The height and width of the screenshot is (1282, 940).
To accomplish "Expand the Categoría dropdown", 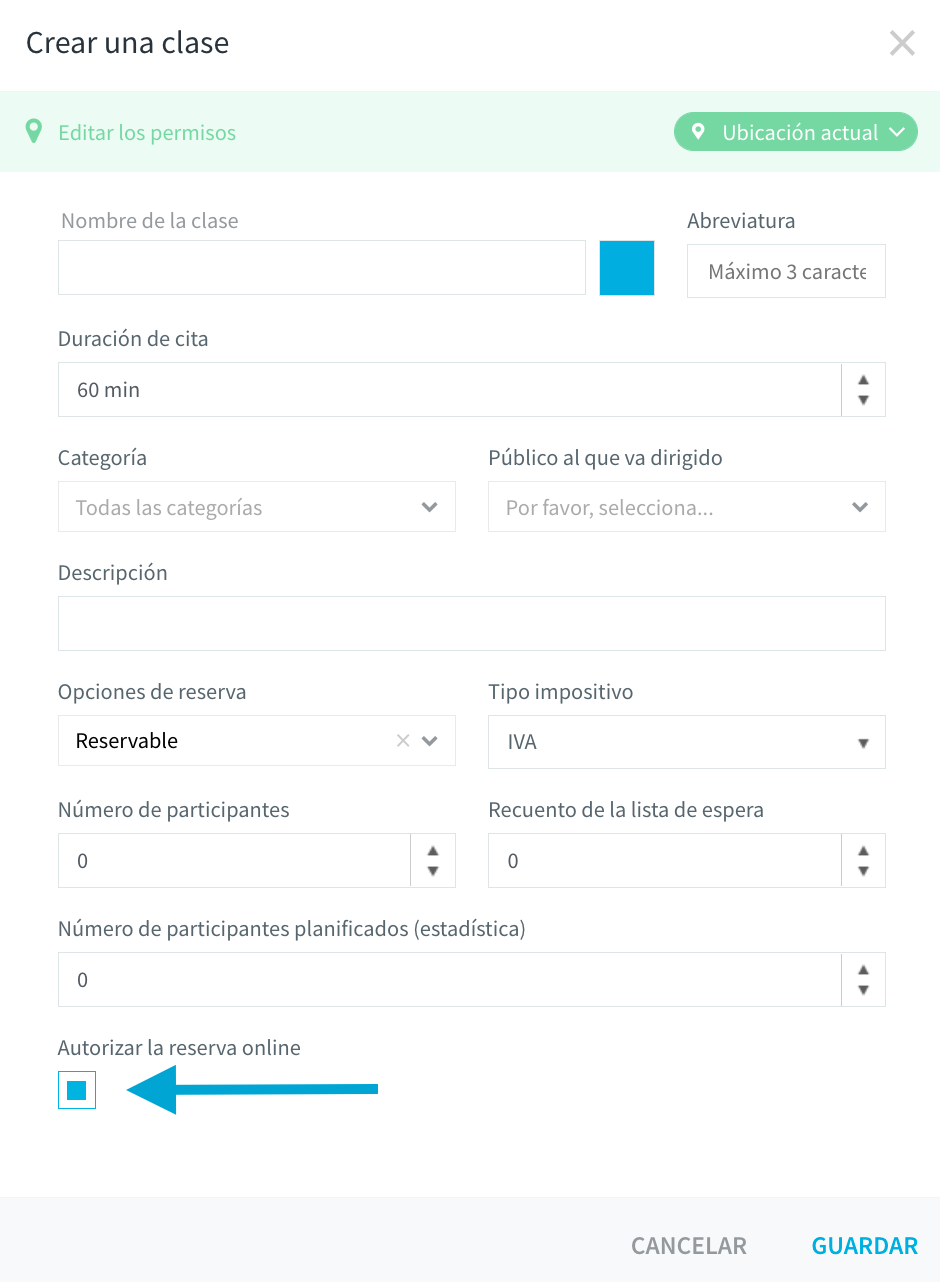I will tap(257, 507).
